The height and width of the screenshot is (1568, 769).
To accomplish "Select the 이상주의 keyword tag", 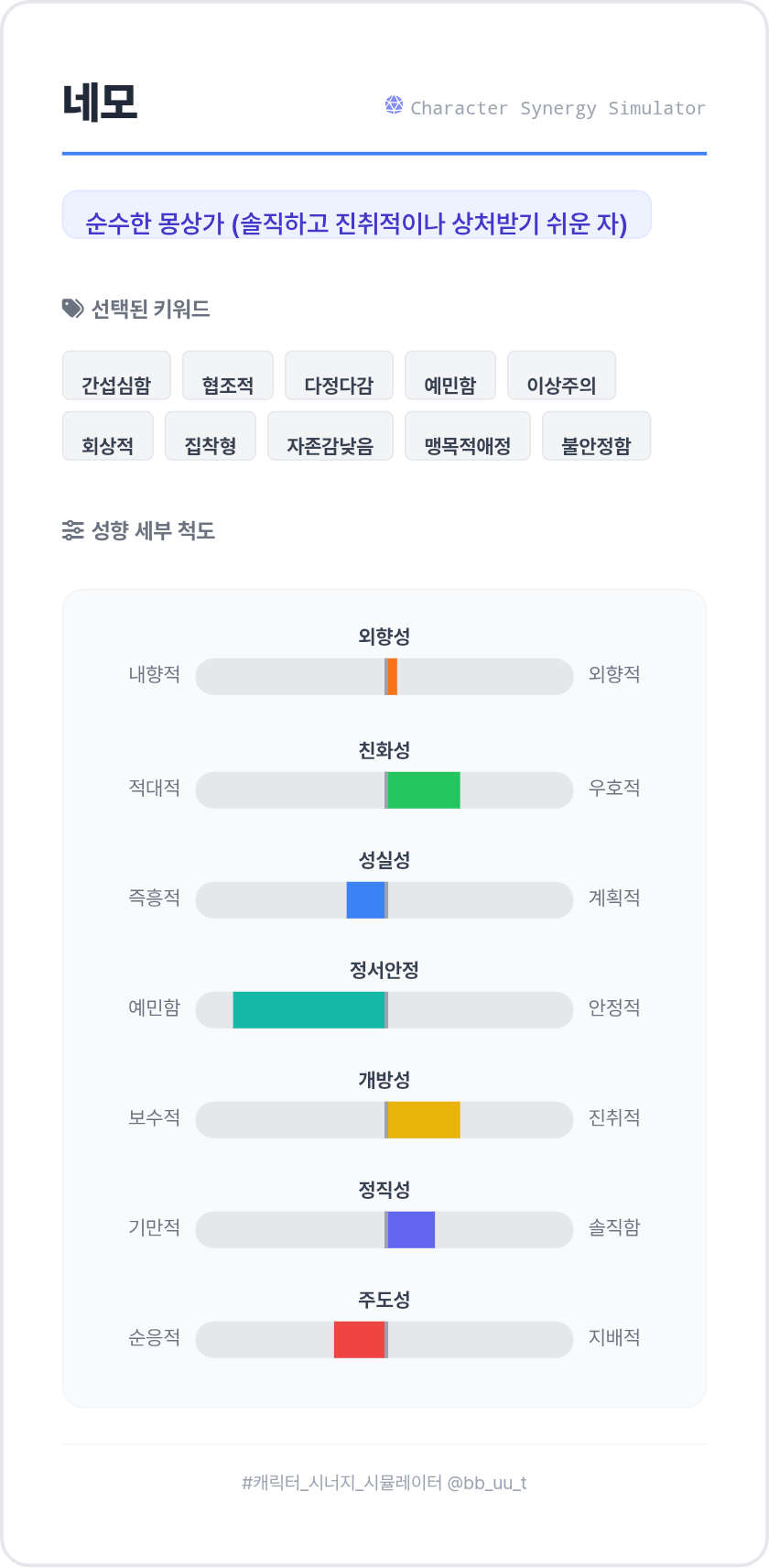I will (x=561, y=376).
